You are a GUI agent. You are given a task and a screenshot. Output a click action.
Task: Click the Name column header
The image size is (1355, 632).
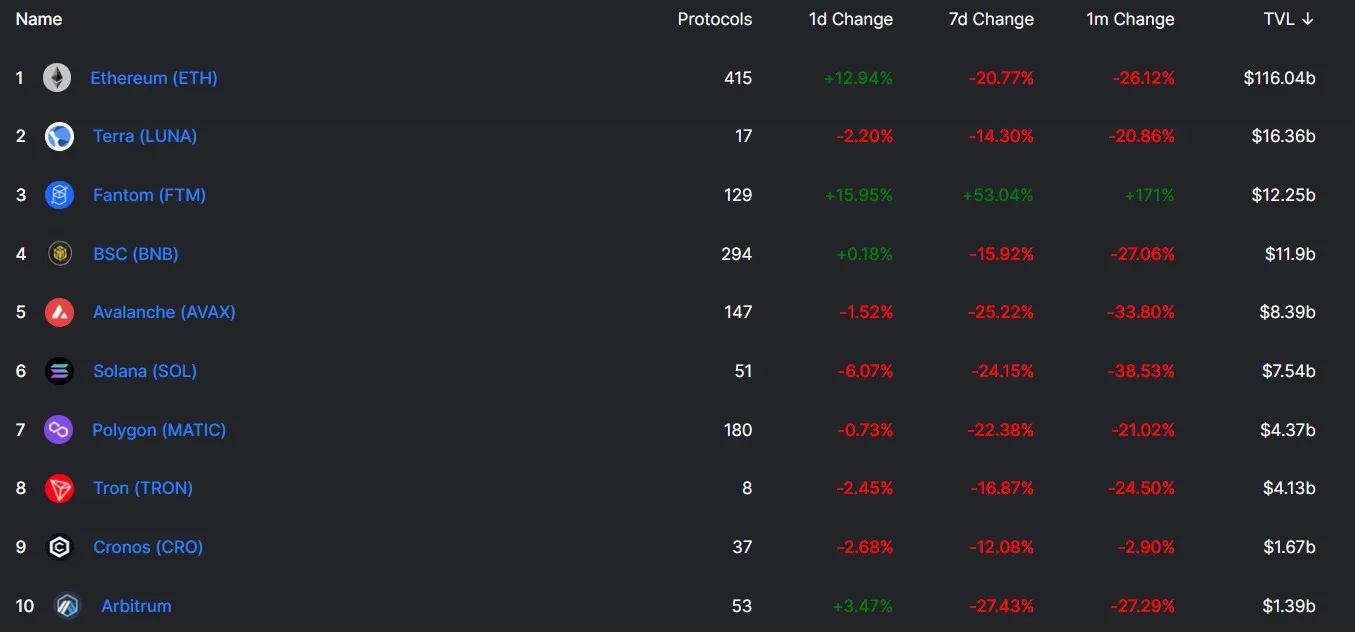click(x=38, y=19)
